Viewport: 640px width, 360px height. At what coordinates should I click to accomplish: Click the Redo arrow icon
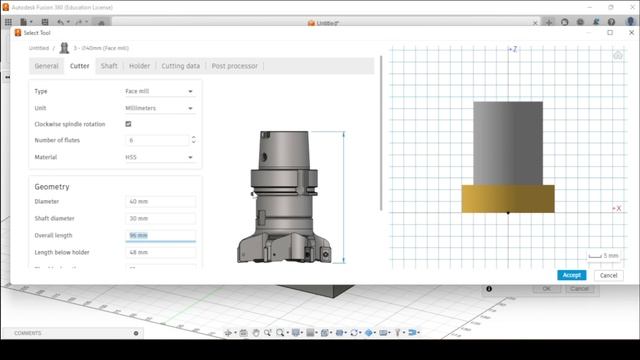79,22
